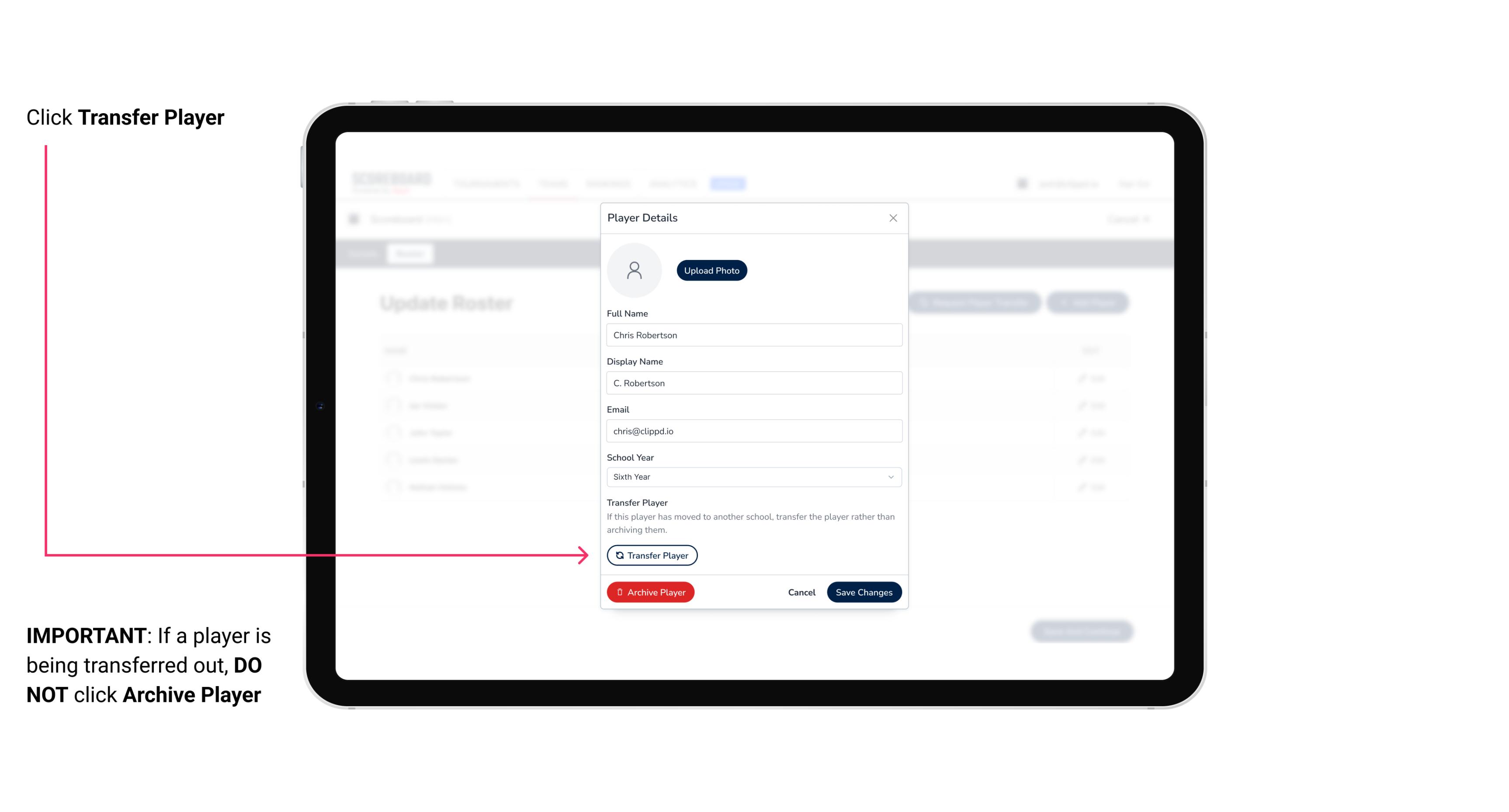1509x812 pixels.
Task: Click the Email input field
Action: coord(753,430)
